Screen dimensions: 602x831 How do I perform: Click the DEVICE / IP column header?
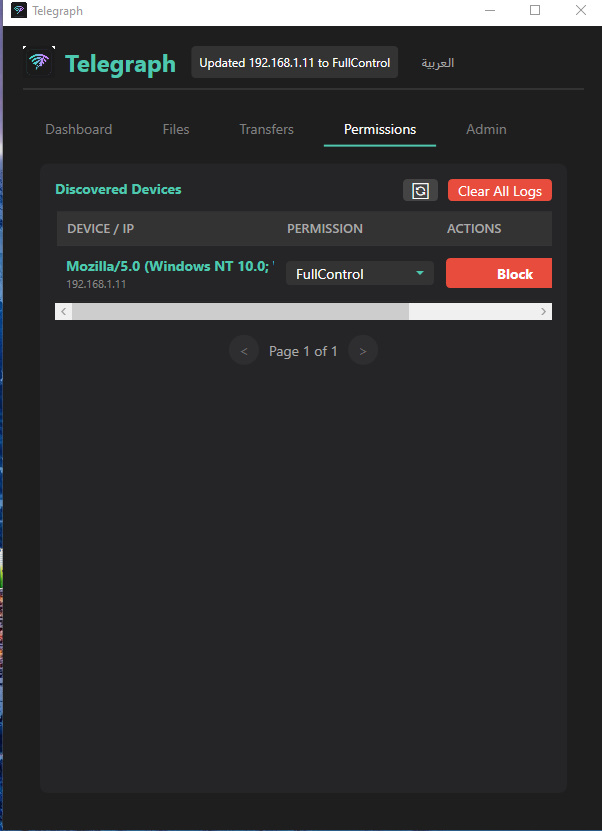[x=101, y=228]
